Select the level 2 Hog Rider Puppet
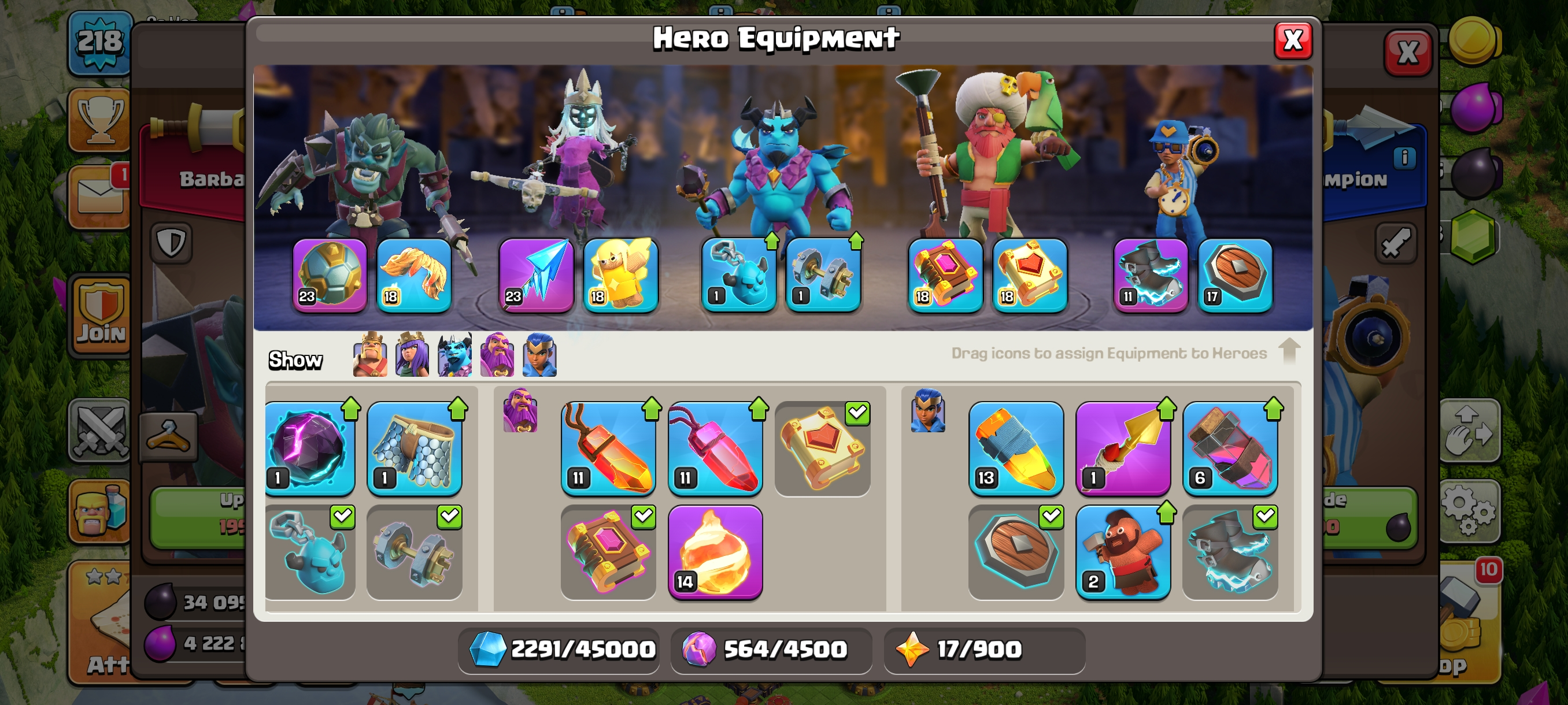1568x705 pixels. pos(1123,552)
